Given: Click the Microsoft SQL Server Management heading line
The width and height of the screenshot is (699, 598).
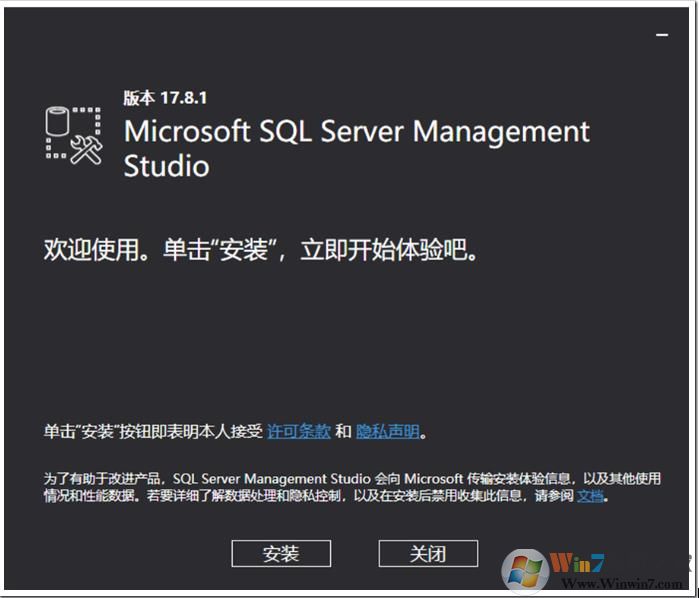Looking at the screenshot, I should 356,132.
